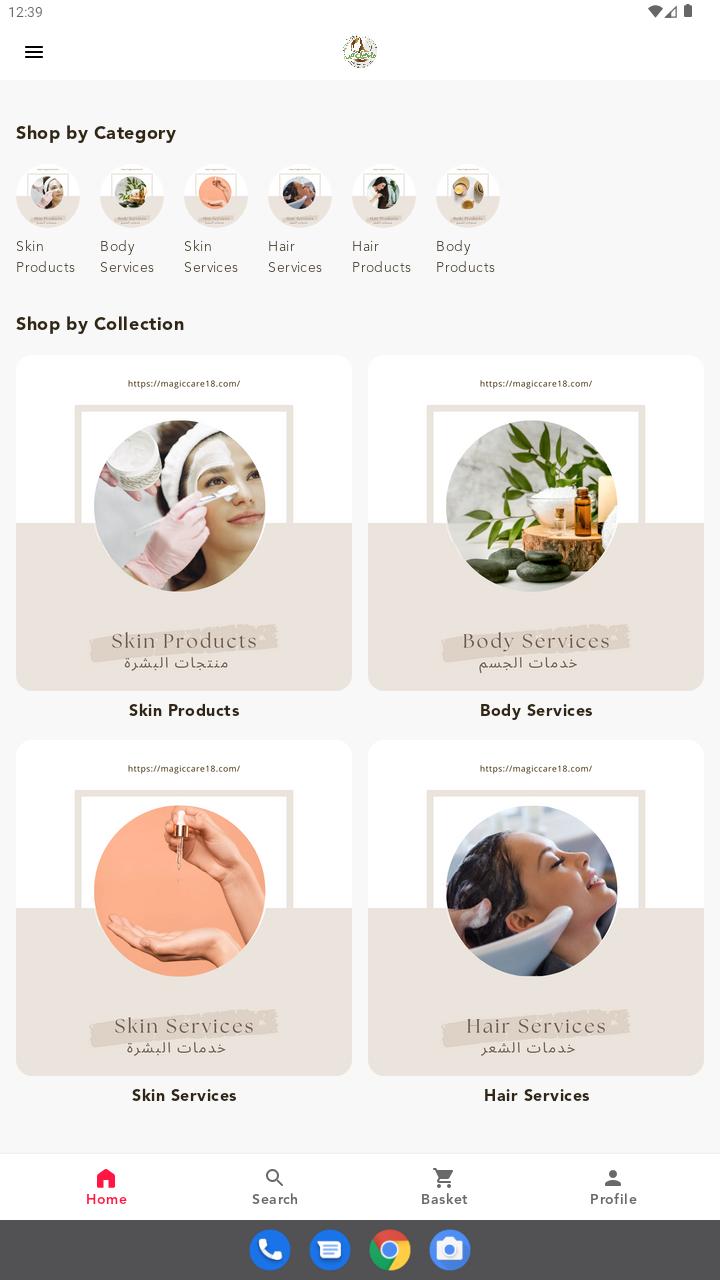Open the hamburger menu
Screen dimensions: 720x1280
point(34,52)
